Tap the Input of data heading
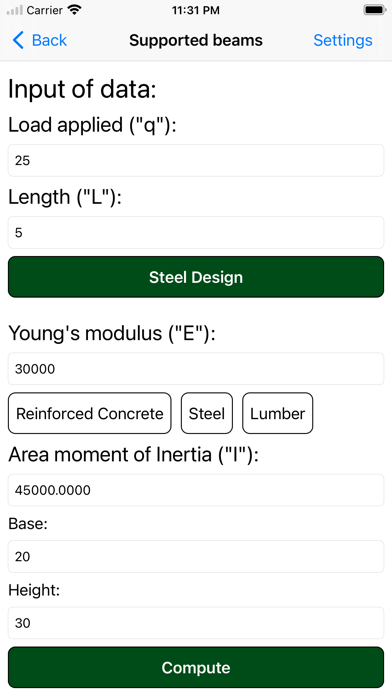Viewport: 392px width, 696px height. click(x=82, y=89)
